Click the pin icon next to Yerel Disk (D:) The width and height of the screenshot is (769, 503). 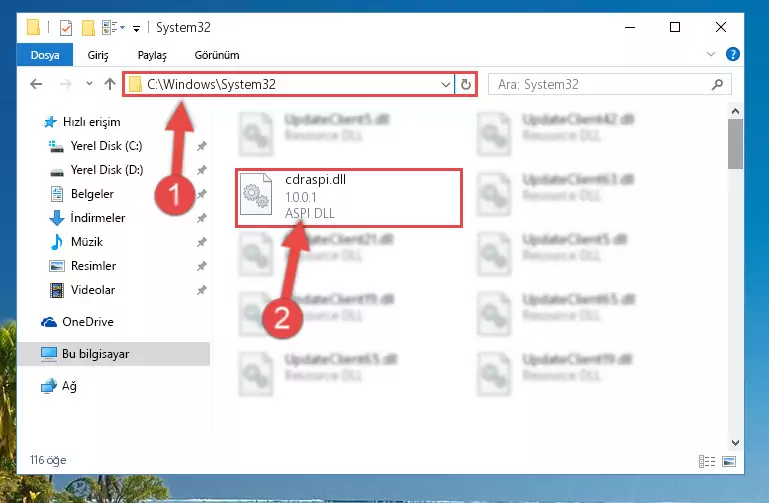[202, 170]
